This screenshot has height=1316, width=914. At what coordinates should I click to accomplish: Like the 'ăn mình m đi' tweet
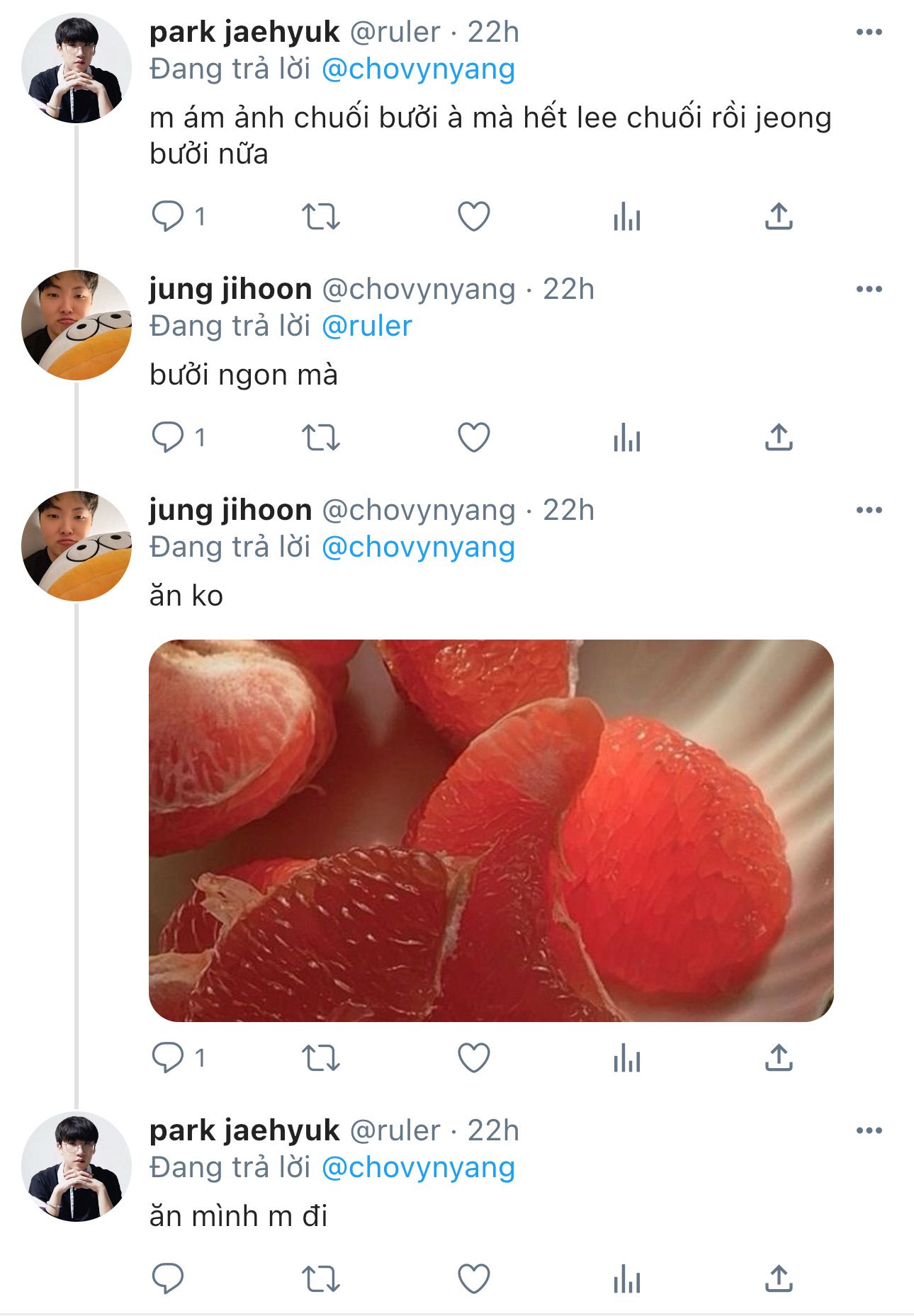coord(474,1279)
